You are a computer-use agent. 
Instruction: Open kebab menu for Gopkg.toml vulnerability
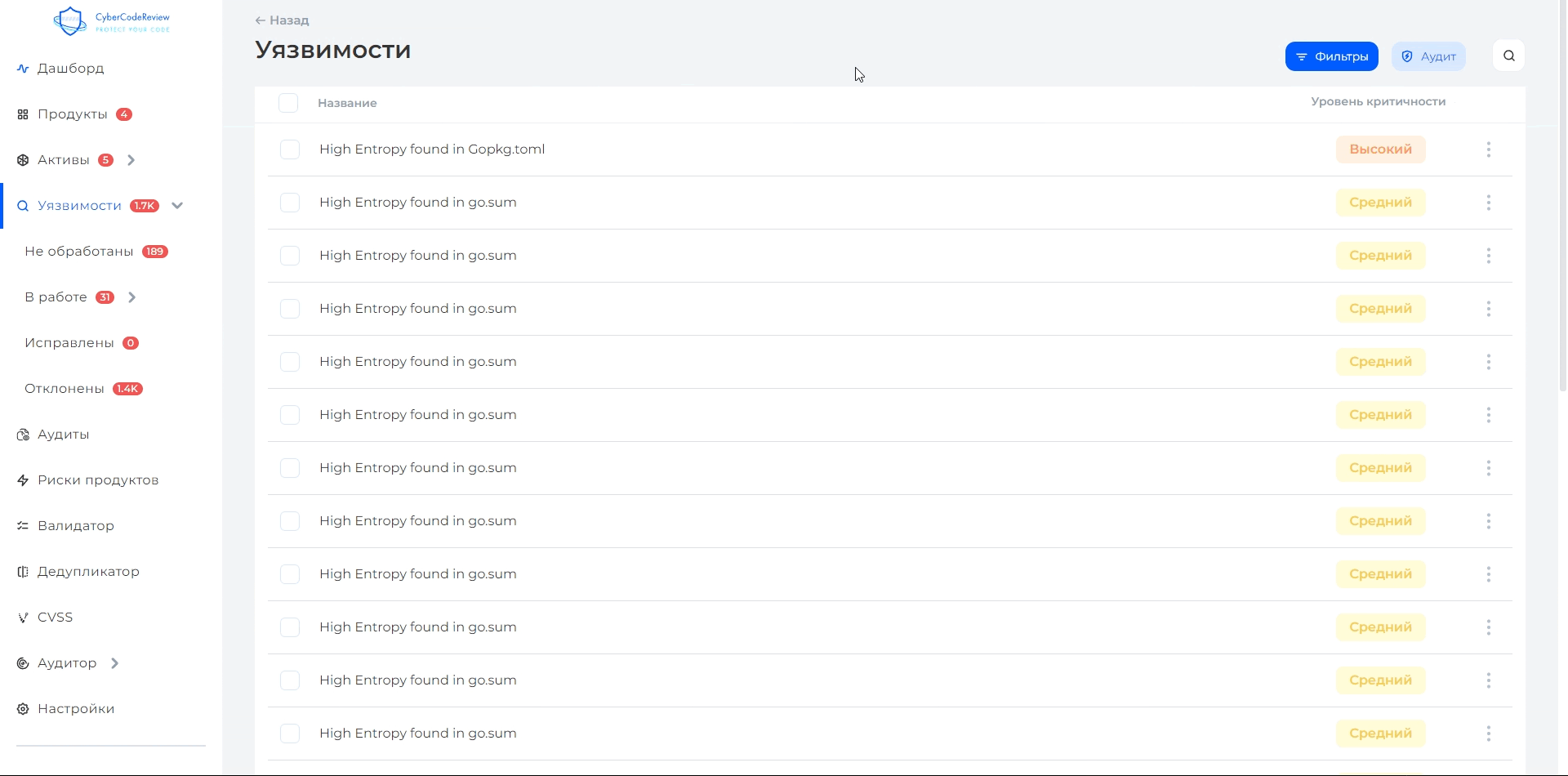[x=1488, y=149]
